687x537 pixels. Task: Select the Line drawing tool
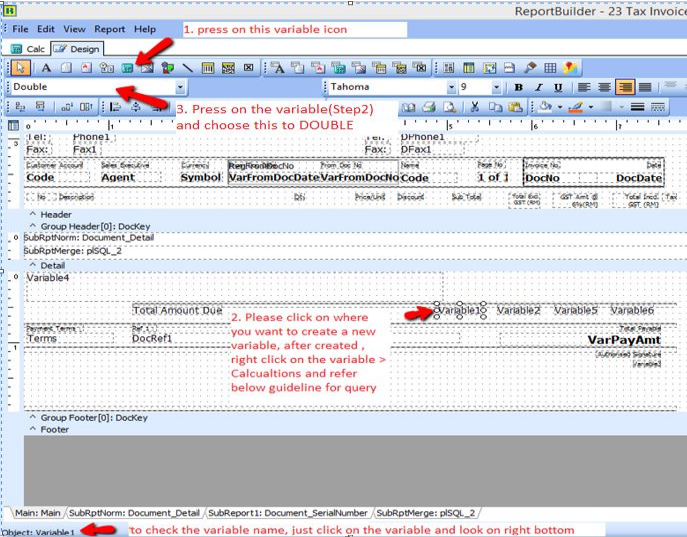tap(187, 68)
